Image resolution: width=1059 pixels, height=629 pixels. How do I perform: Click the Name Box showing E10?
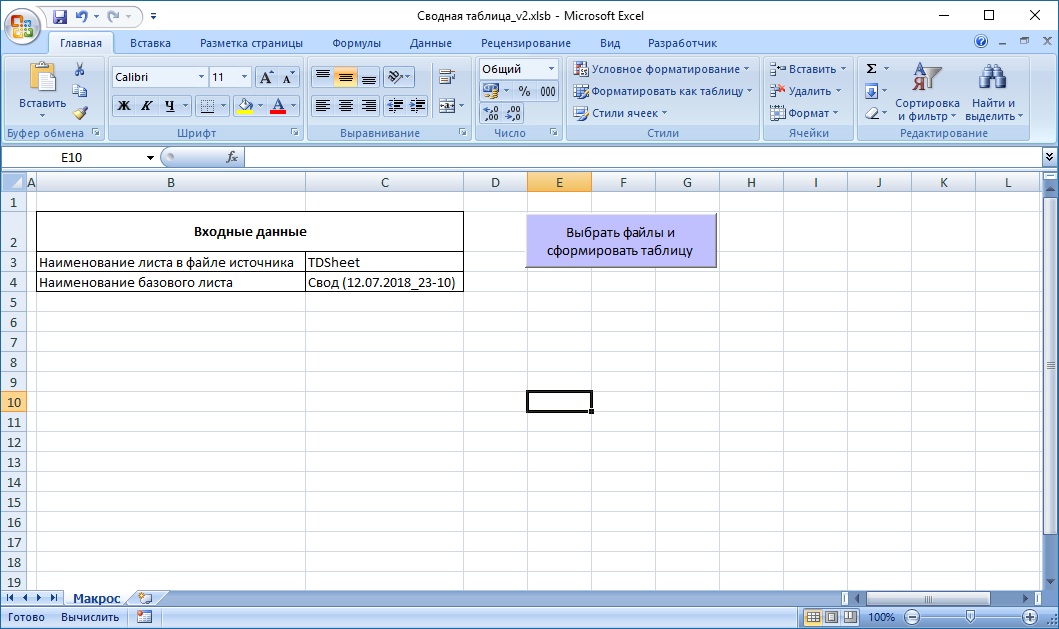(x=72, y=157)
